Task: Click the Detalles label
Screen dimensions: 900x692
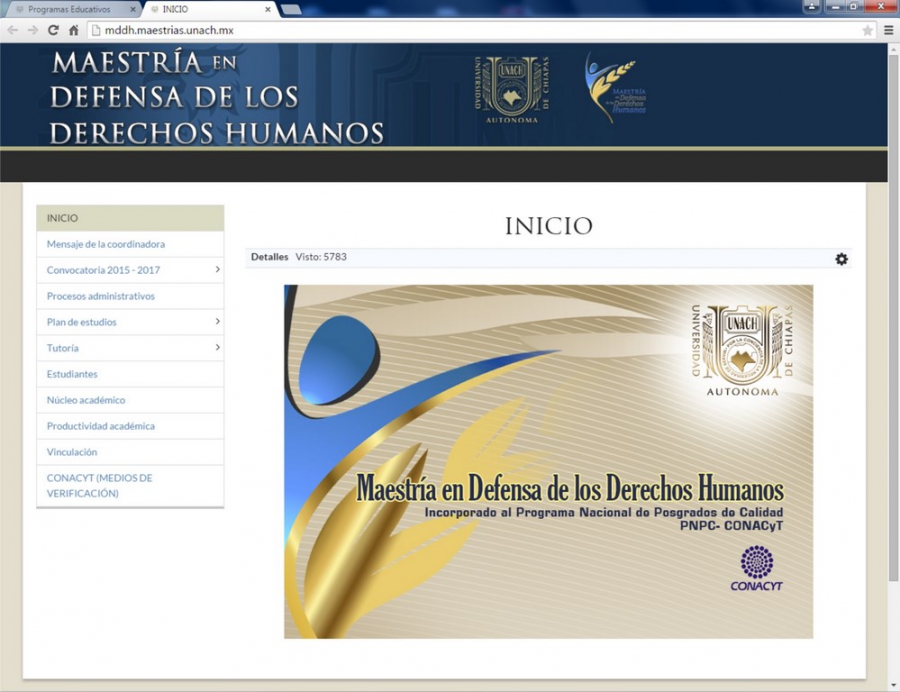Action: (269, 257)
